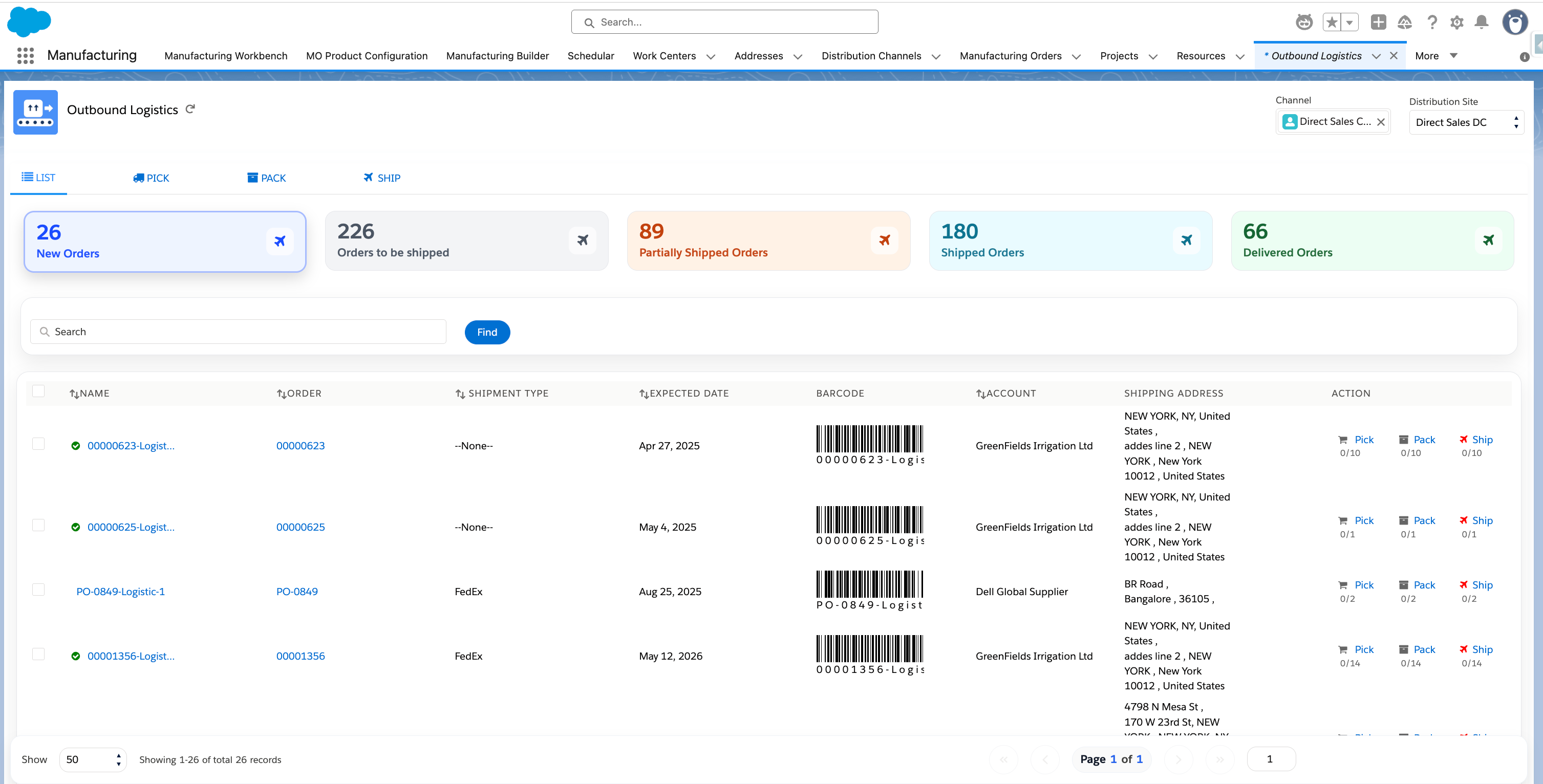Screen dimensions: 1543x784
Task: Check the row for 00000623-Logist
Action: coord(38,443)
